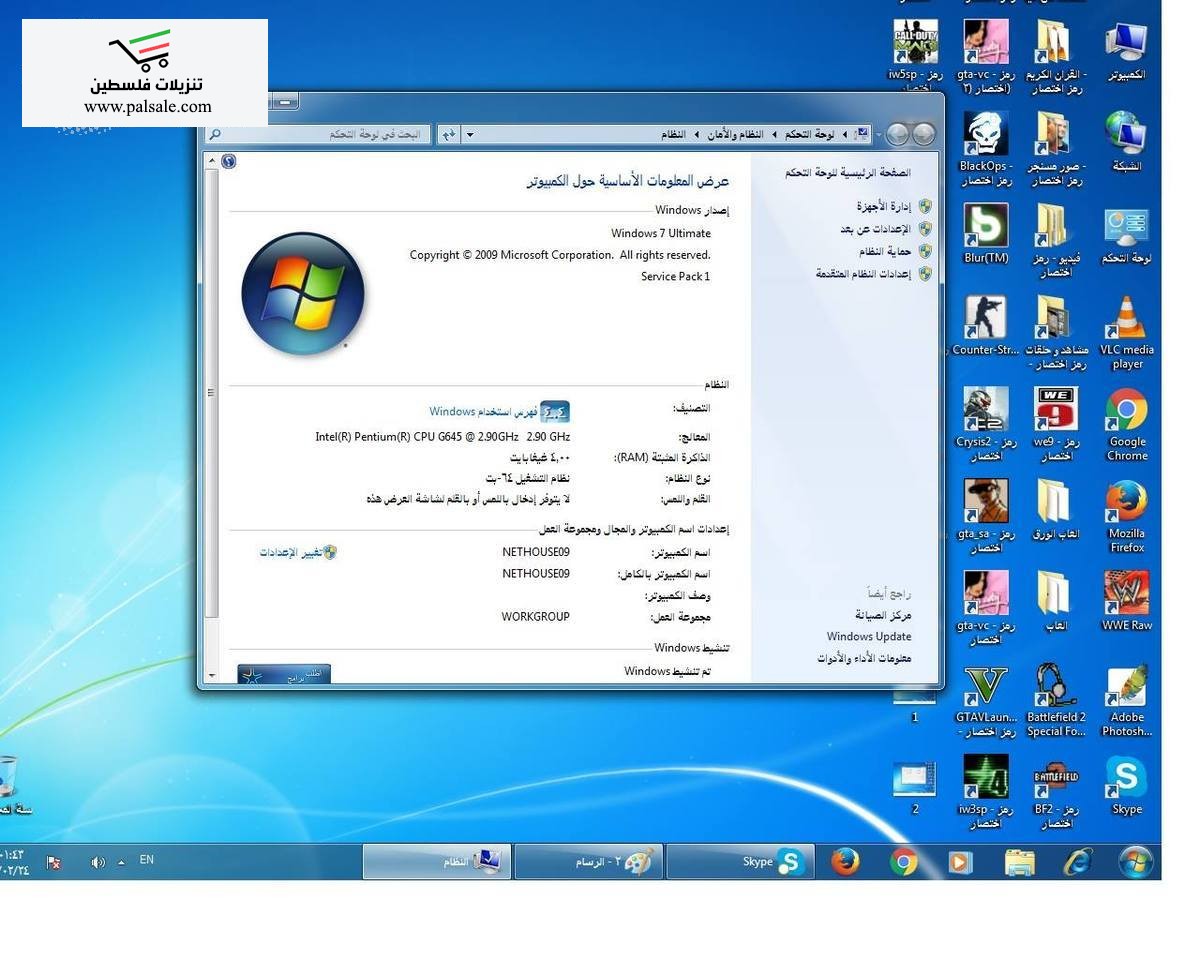Click the scrollbar down arrow in the System window

[211, 675]
